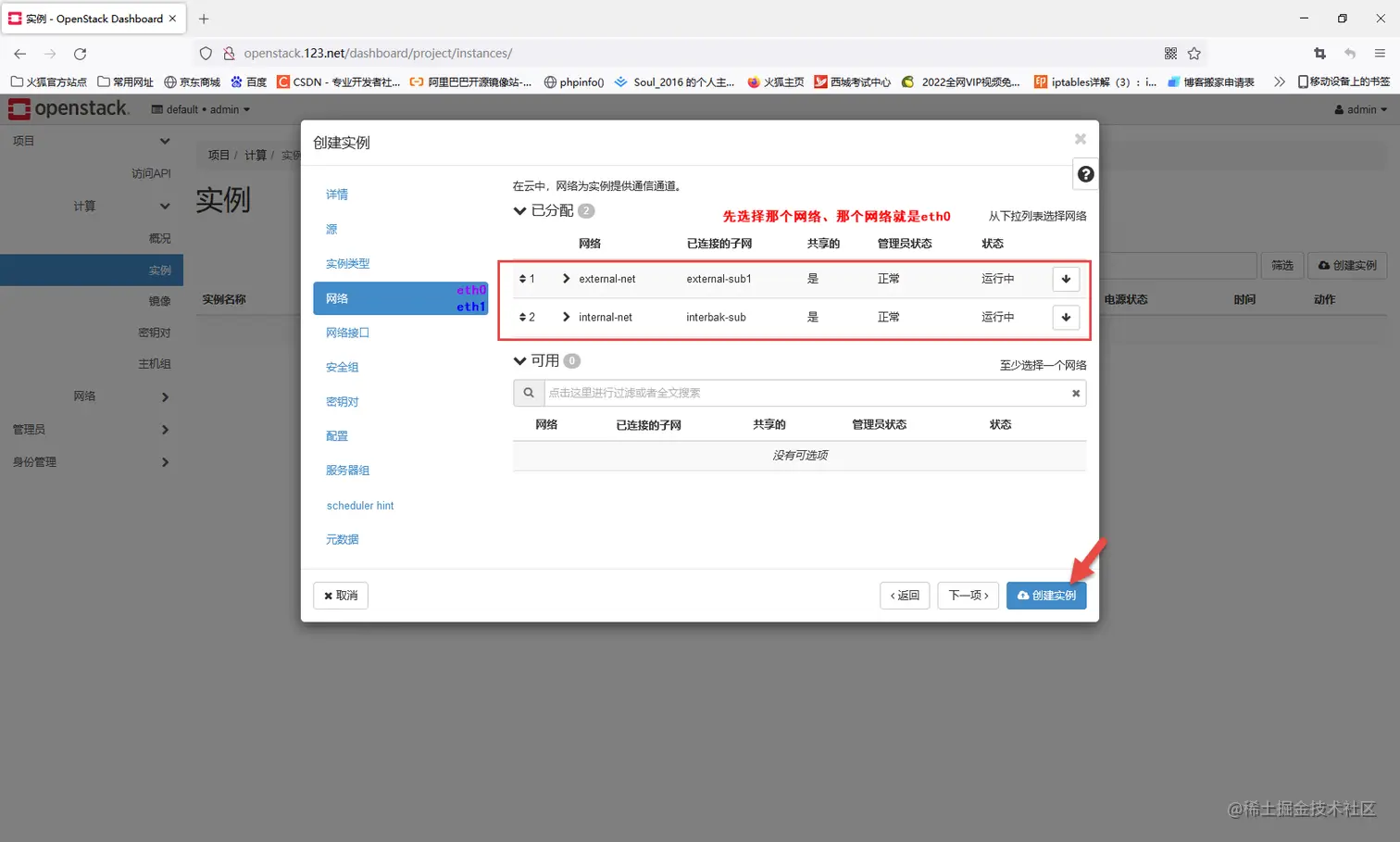The width and height of the screenshot is (1400, 842).
Task: Expand details of the internal-net network
Action: [x=565, y=317]
